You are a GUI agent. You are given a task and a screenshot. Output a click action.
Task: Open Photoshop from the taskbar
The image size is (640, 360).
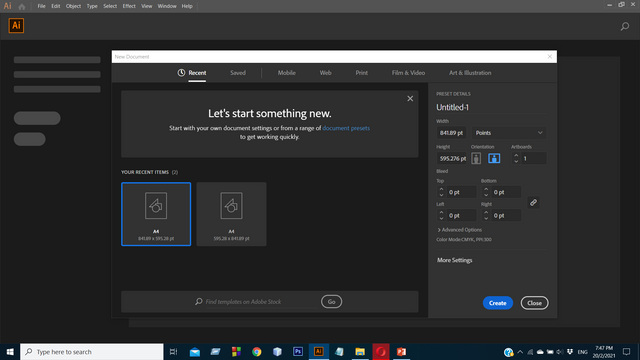[298, 351]
